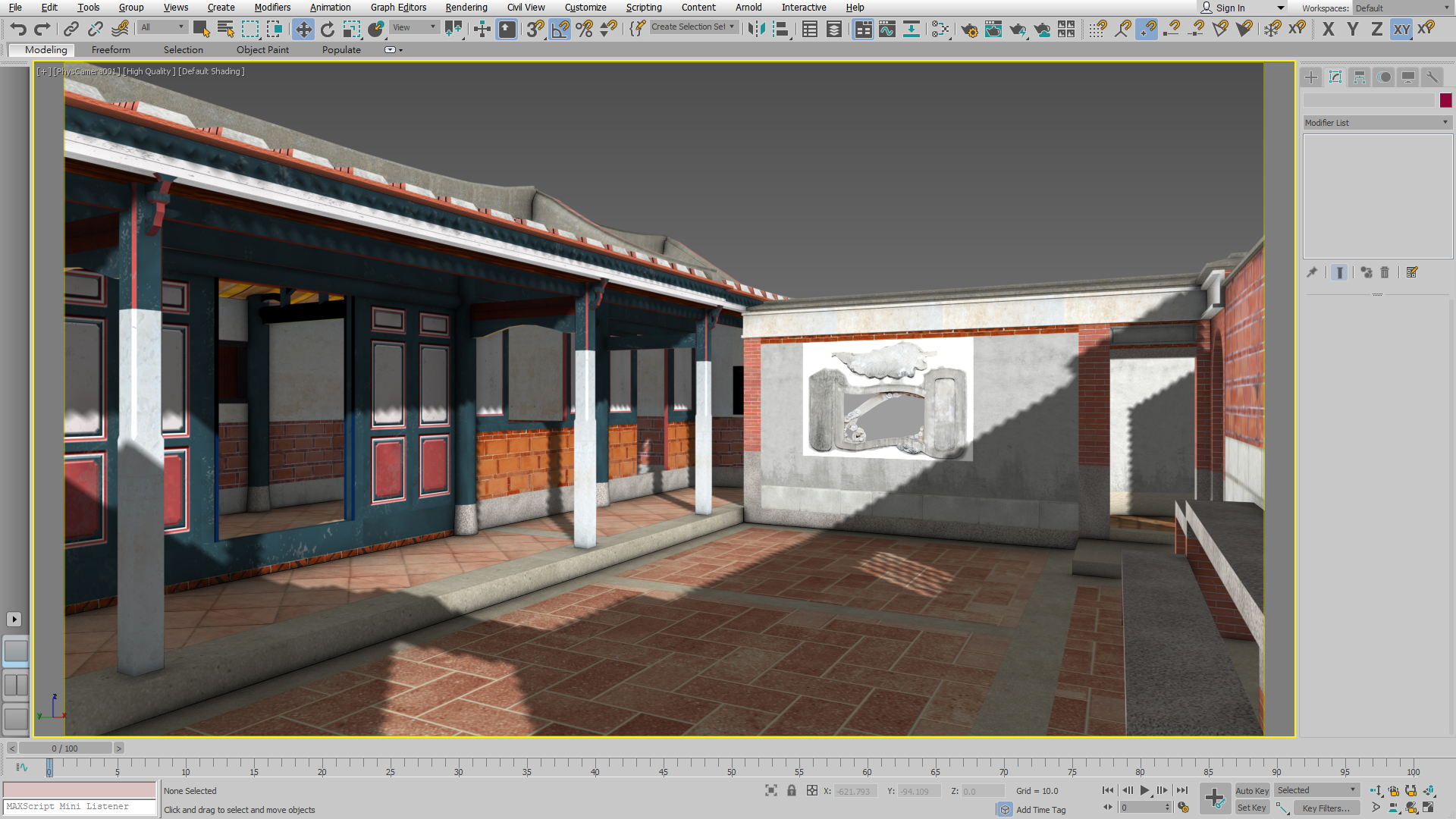Expand the Modifier List dropdown
Viewport: 1456px width, 819px height.
coord(1376,122)
